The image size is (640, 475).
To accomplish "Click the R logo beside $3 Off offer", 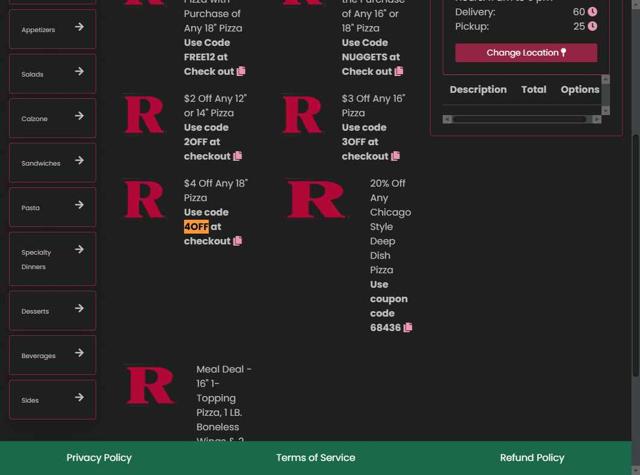I will pos(302,115).
